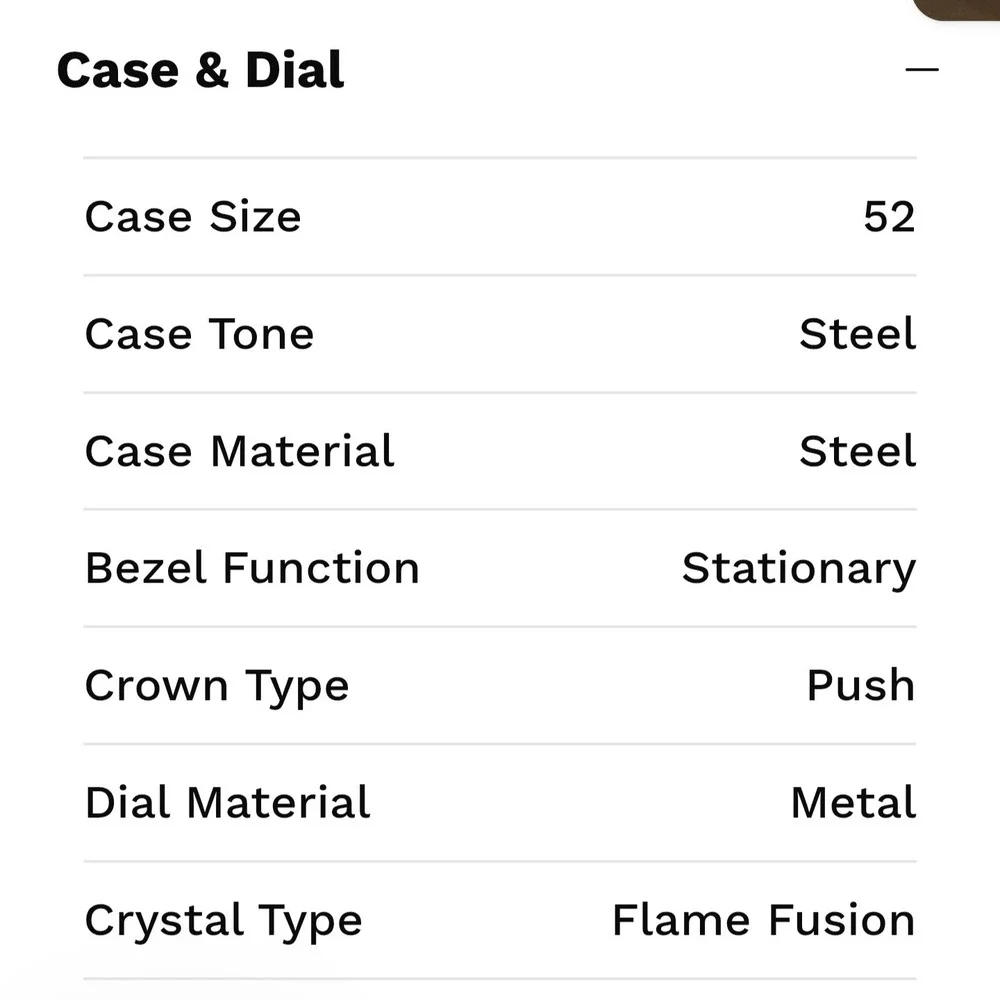Screen dimensions: 1000x1000
Task: Click the Push crown type value
Action: coord(861,685)
